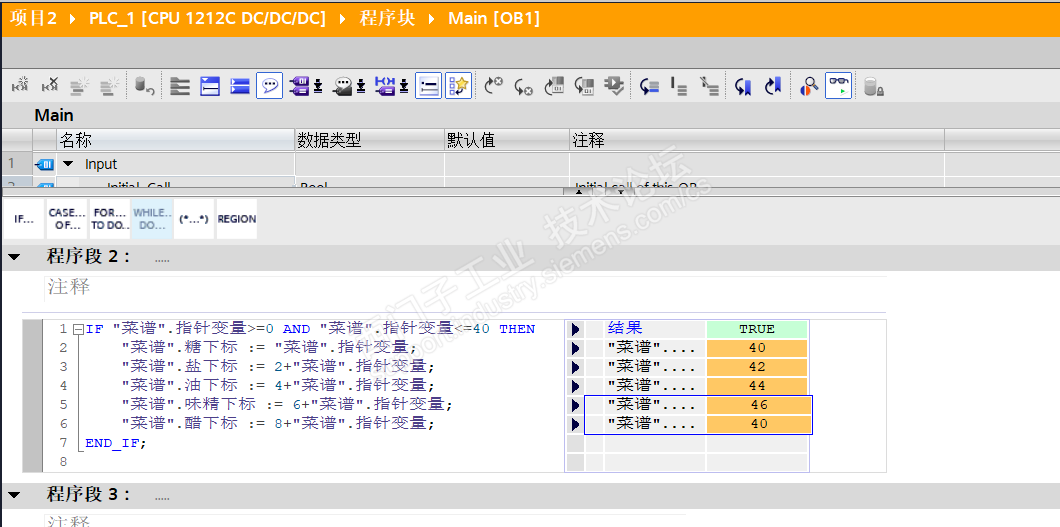The width and height of the screenshot is (1060, 527).
Task: Expand watch row arrow showing value 46
Action: click(575, 405)
